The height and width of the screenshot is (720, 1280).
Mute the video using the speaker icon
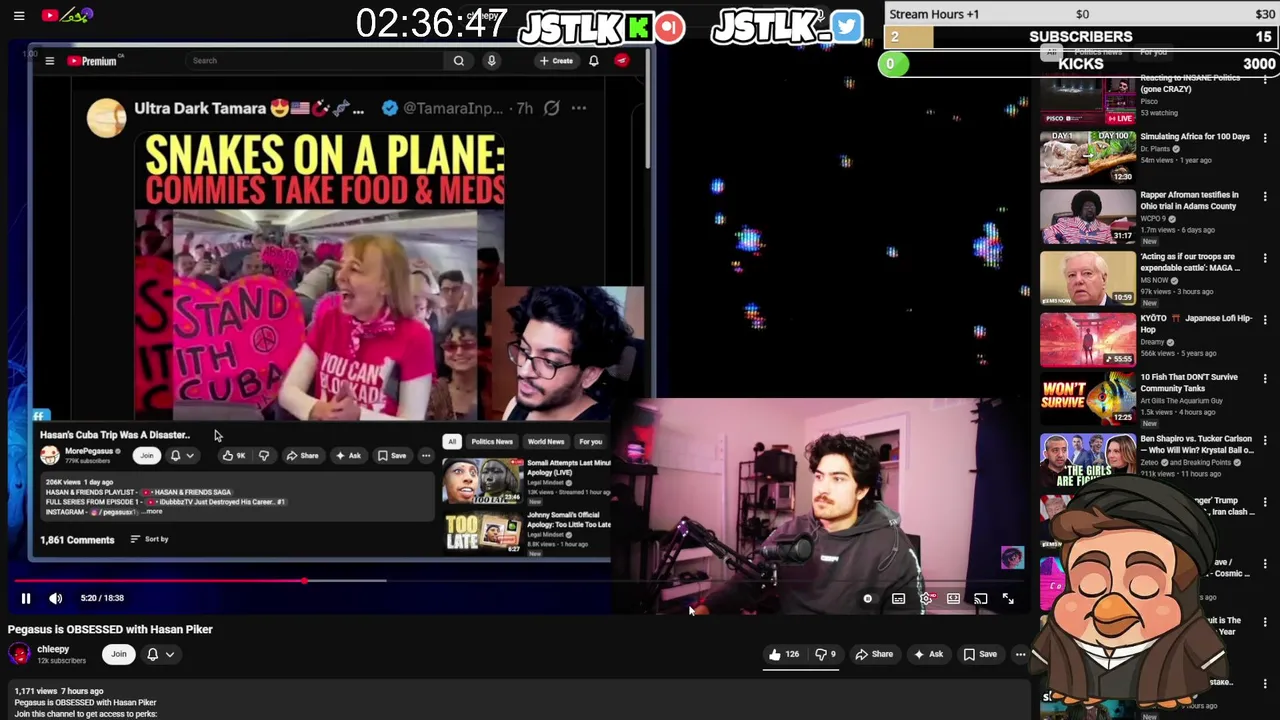click(x=56, y=598)
